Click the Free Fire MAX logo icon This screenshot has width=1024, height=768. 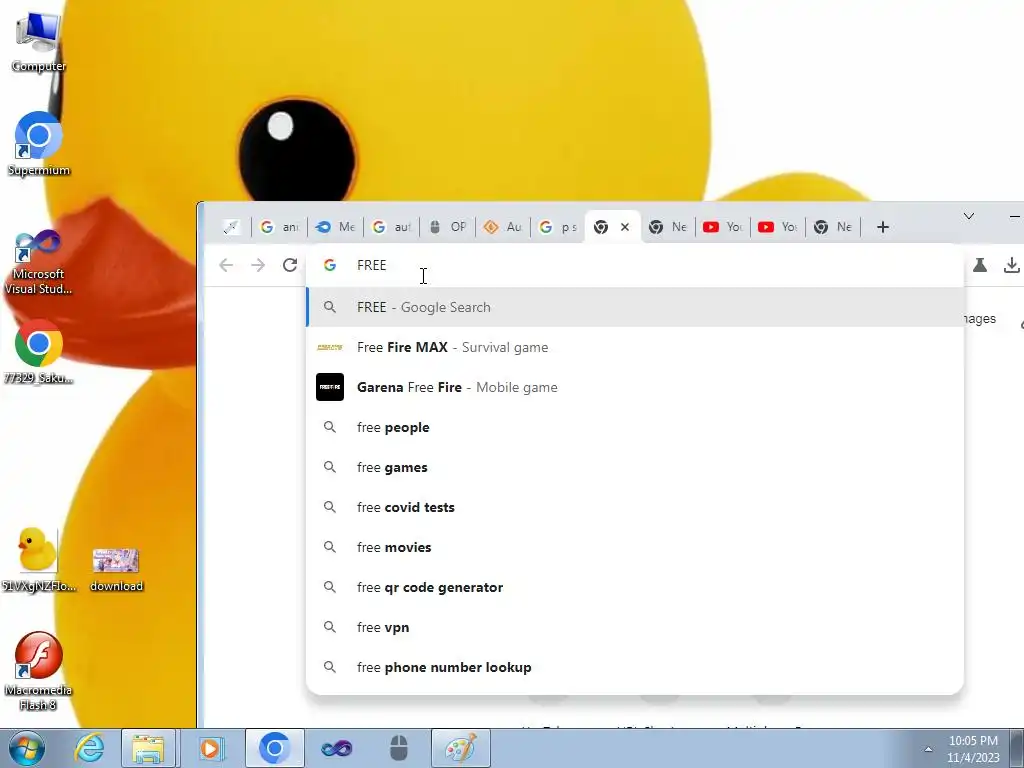[330, 347]
